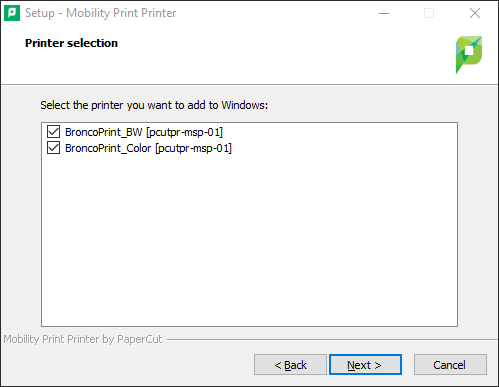Click the white header panel beside Printer selection
Image resolution: width=499 pixels, height=387 pixels.
[x=283, y=55]
